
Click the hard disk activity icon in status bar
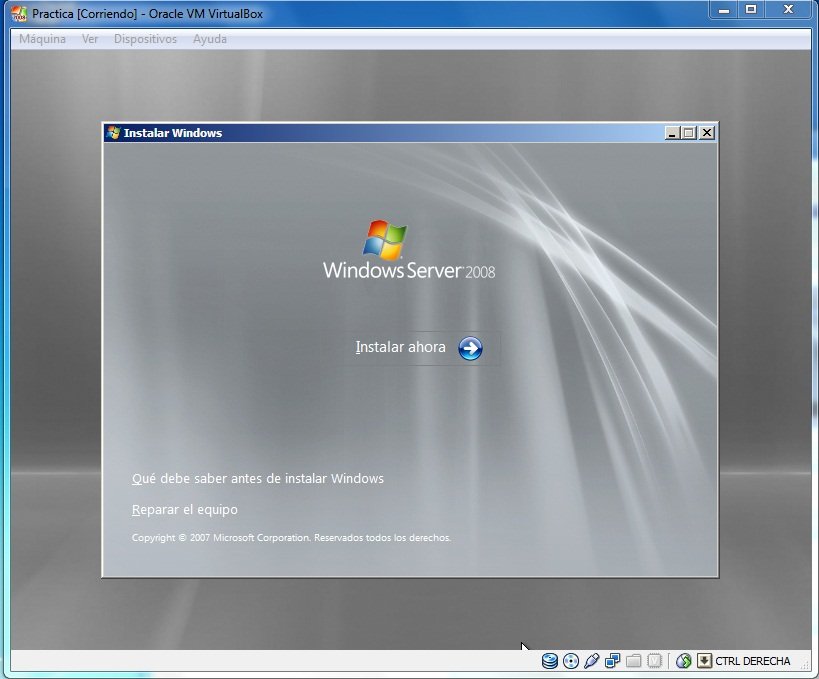pyautogui.click(x=549, y=661)
